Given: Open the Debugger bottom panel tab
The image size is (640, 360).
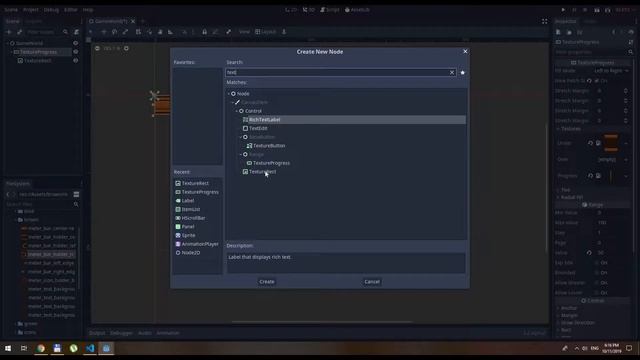Looking at the screenshot, I should (x=121, y=333).
